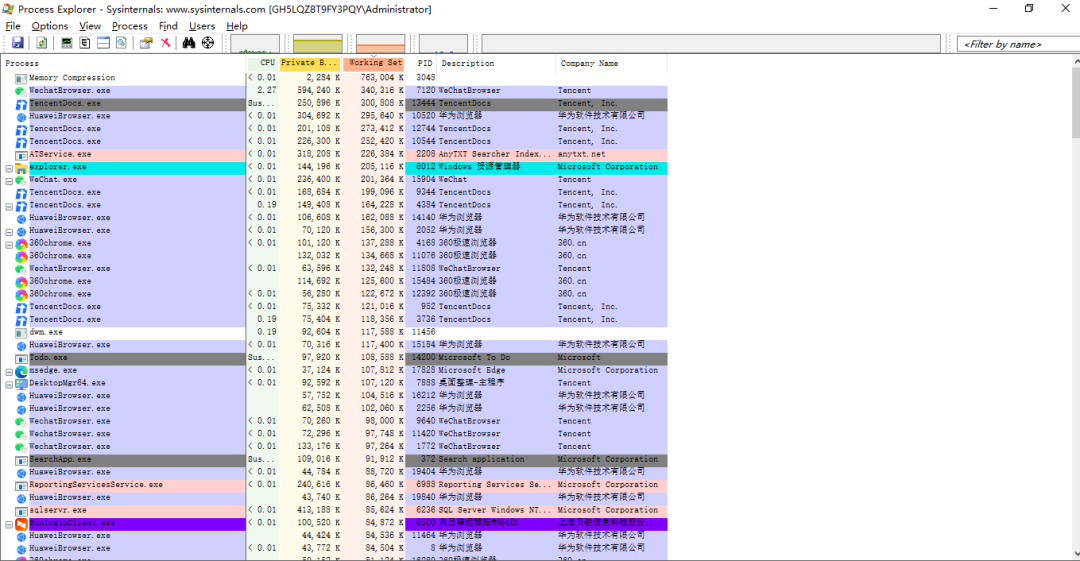Open process Properties toolbar icon
Image resolution: width=1080 pixels, height=561 pixels.
pos(146,43)
